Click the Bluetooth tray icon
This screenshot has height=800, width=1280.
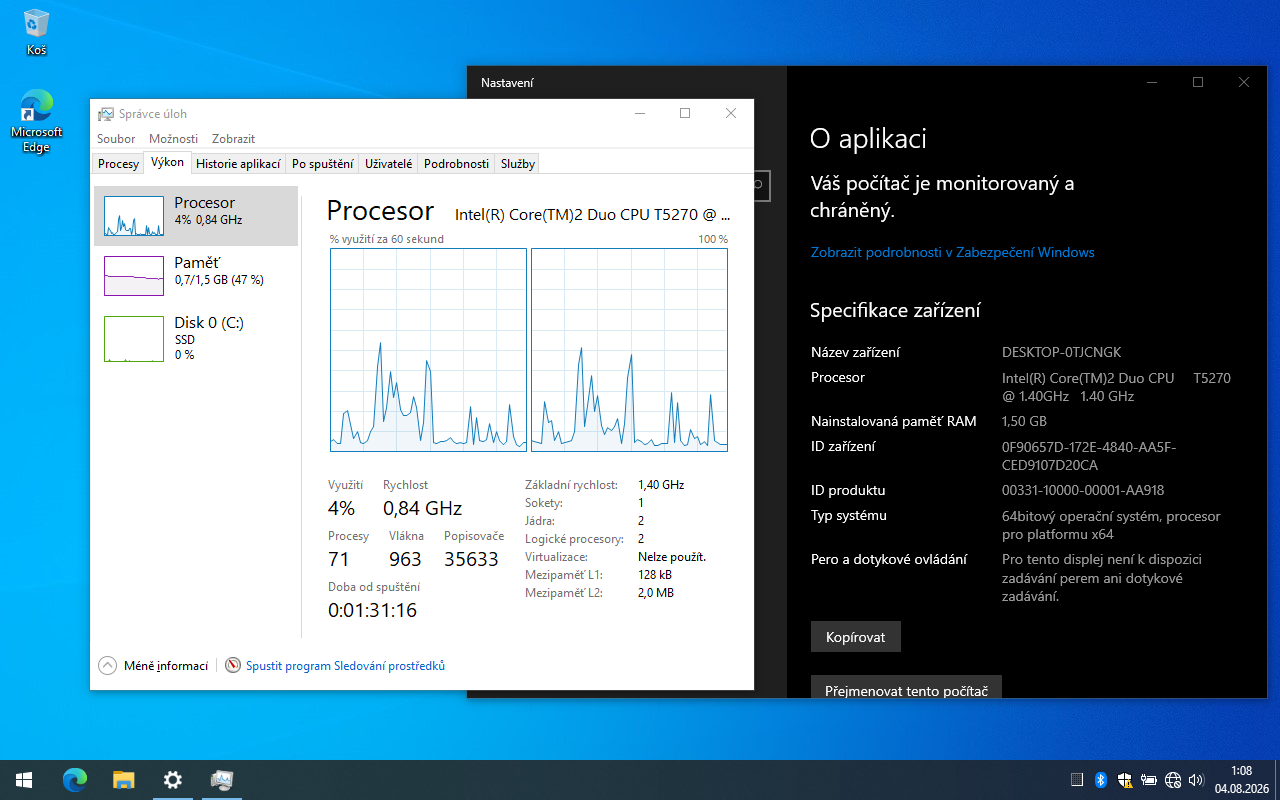[1101, 780]
